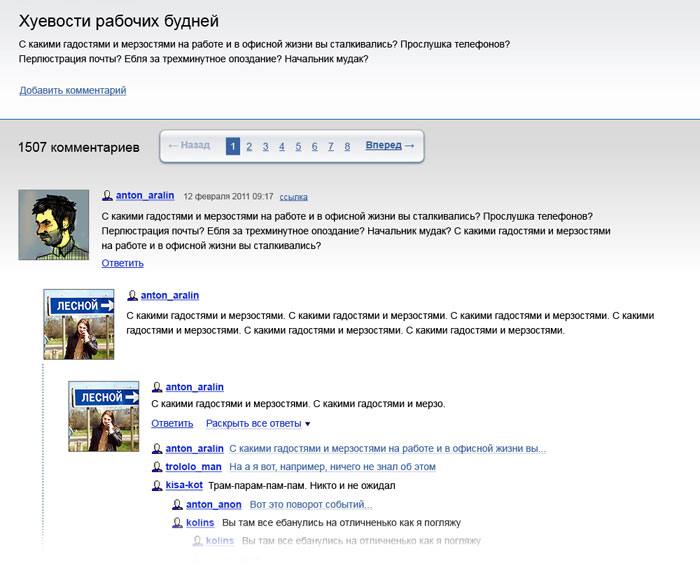700x568 pixels.
Task: Click Назад previous page button
Action: pos(189,146)
